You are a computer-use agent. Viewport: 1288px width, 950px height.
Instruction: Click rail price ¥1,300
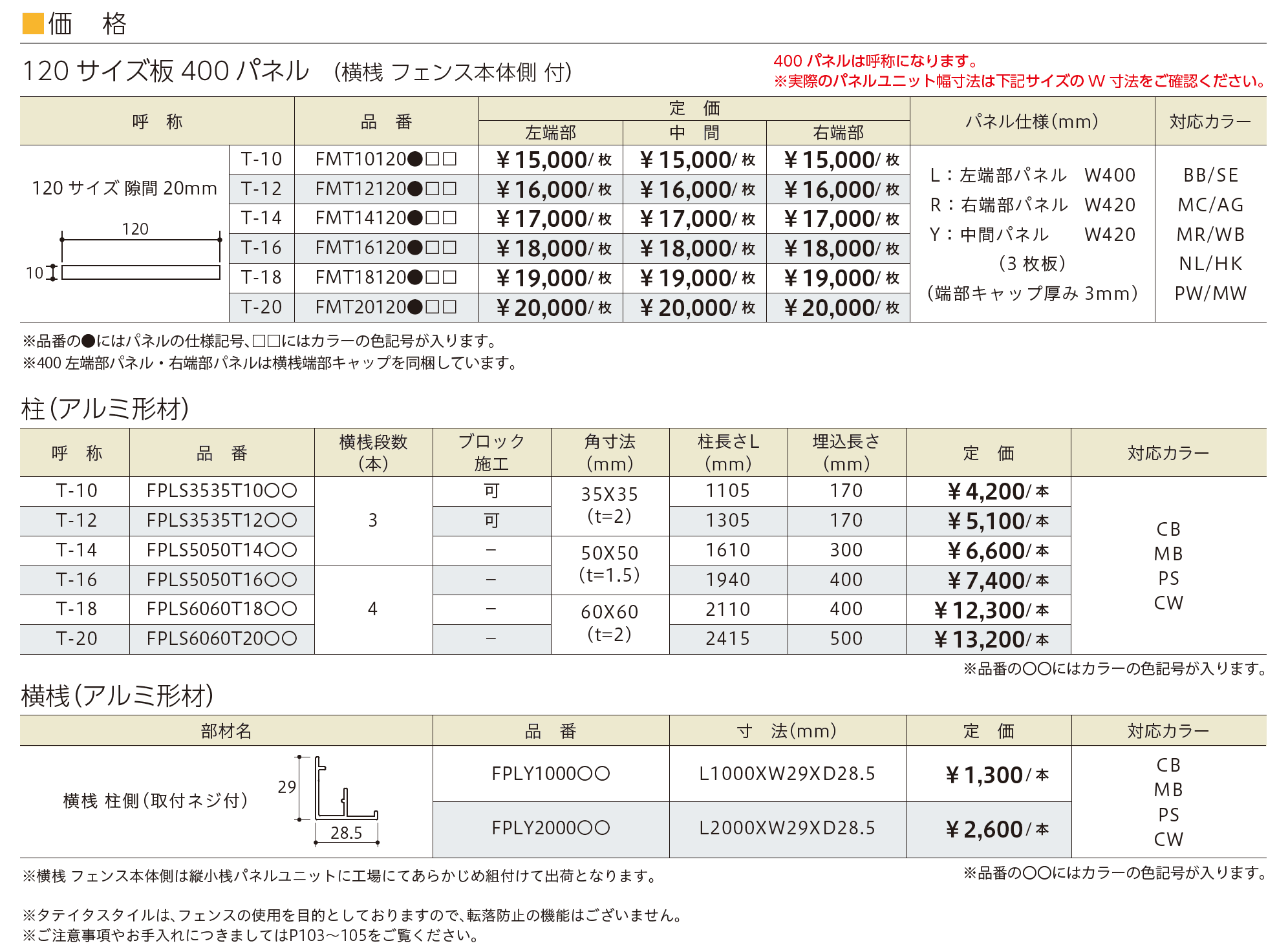997,775
